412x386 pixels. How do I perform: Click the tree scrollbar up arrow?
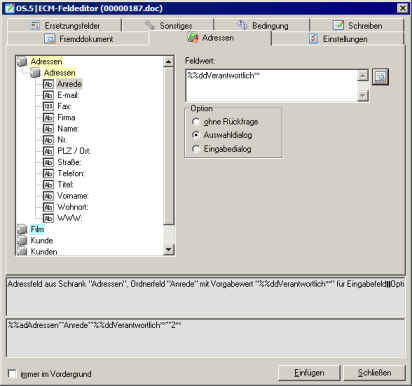tap(168, 62)
